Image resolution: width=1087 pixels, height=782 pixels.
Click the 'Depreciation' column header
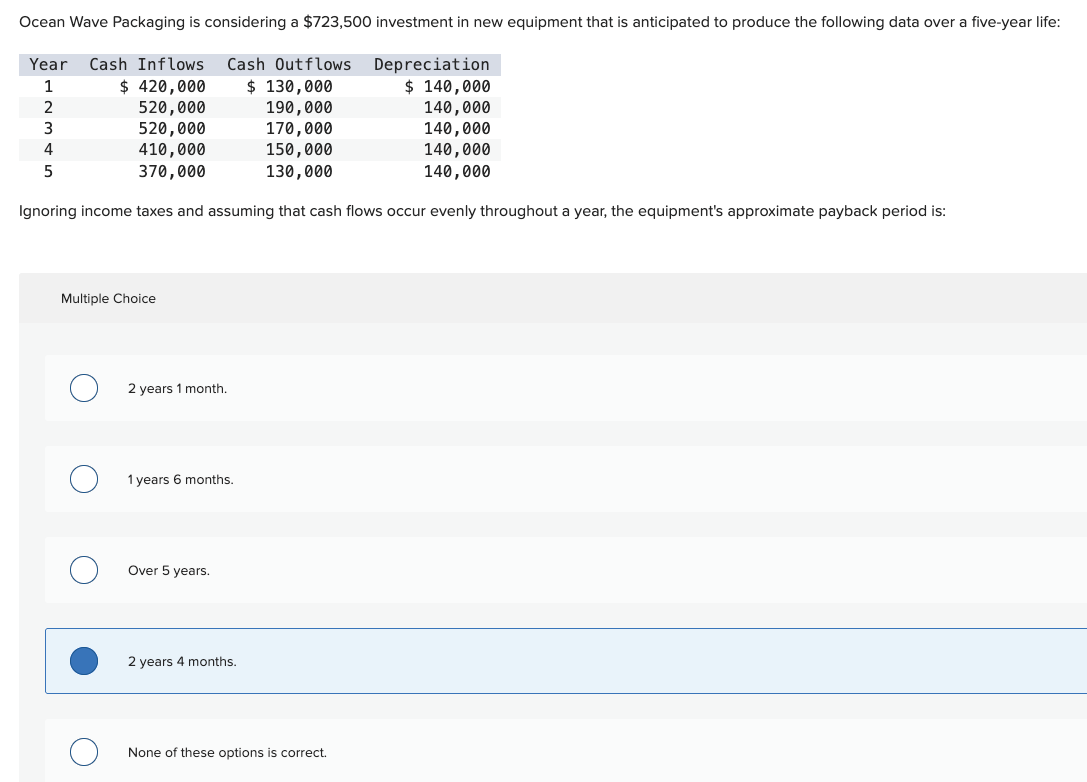coord(432,64)
